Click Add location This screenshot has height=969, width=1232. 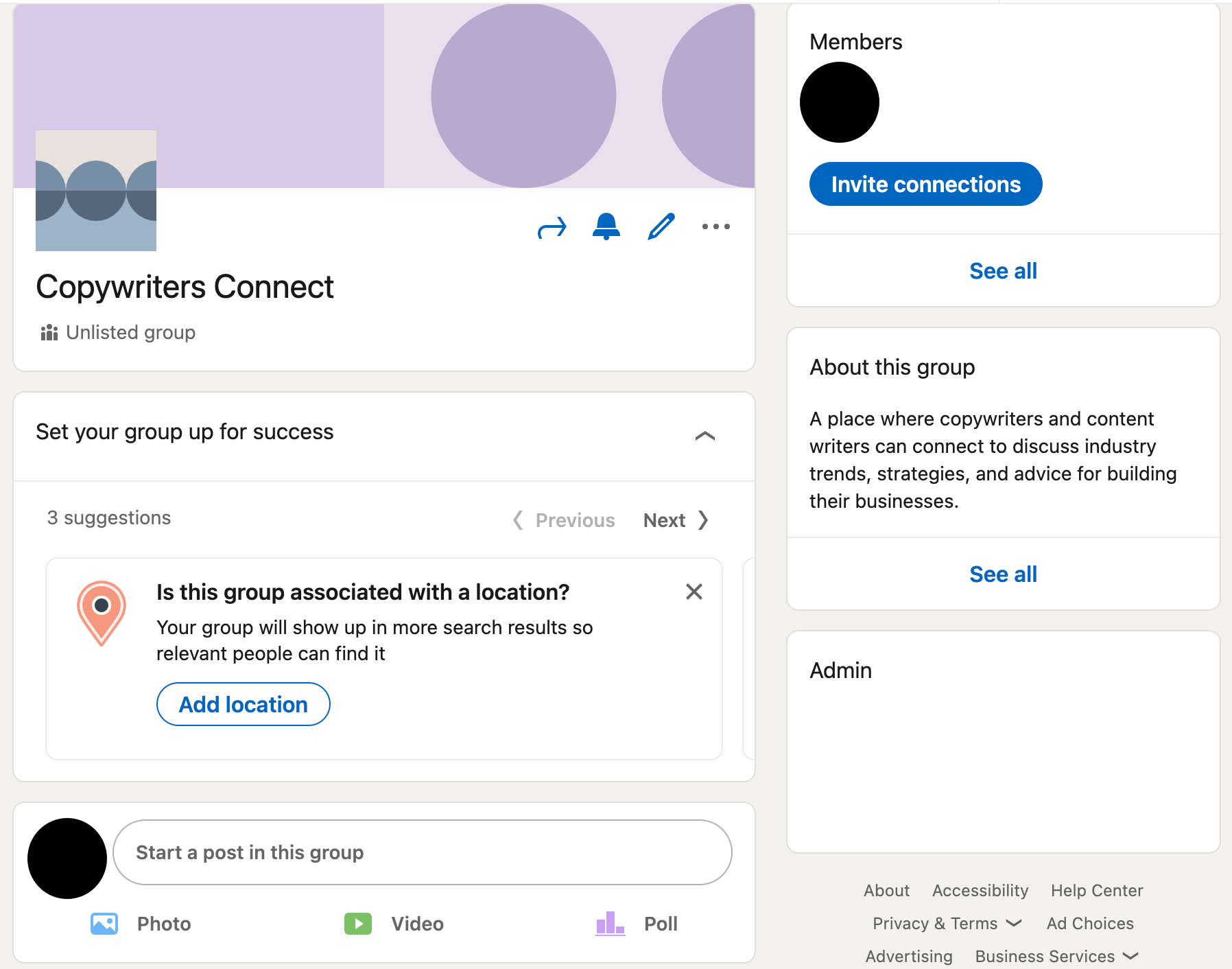pos(243,704)
